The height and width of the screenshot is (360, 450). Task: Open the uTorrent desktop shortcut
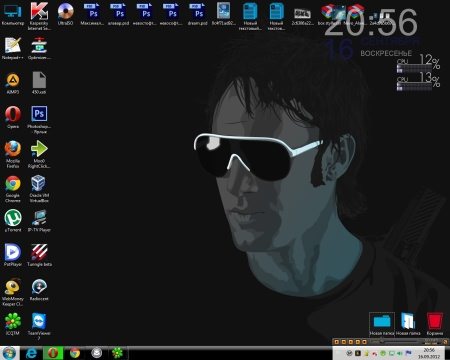pyautogui.click(x=13, y=221)
